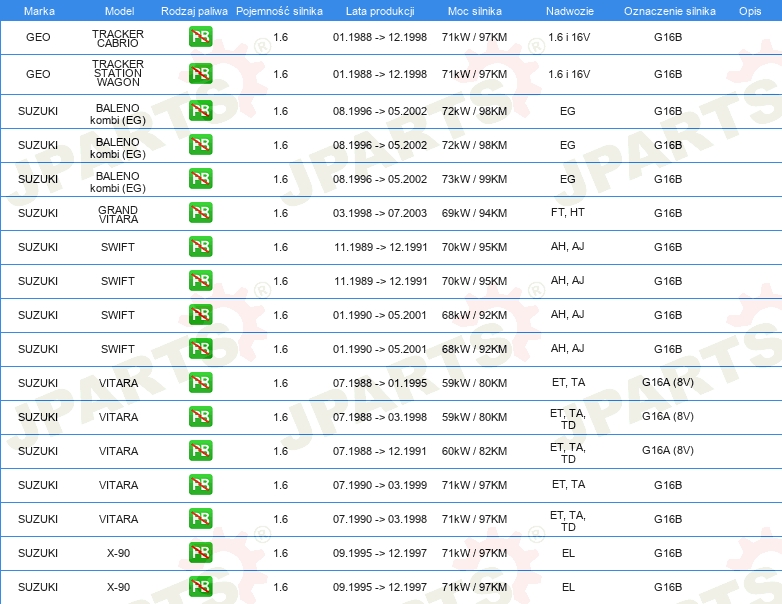Click the 69kW / 94KM power cell
This screenshot has height=604, width=782.
474,213
